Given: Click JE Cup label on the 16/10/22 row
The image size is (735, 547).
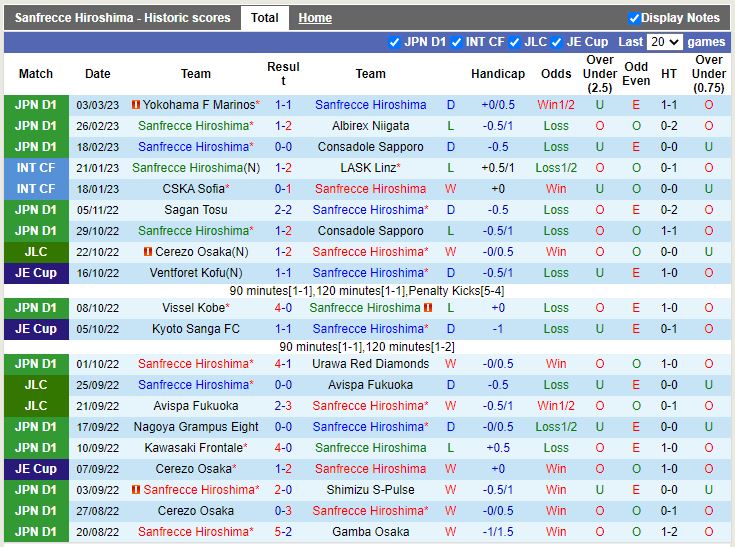Looking at the screenshot, I should tap(36, 273).
